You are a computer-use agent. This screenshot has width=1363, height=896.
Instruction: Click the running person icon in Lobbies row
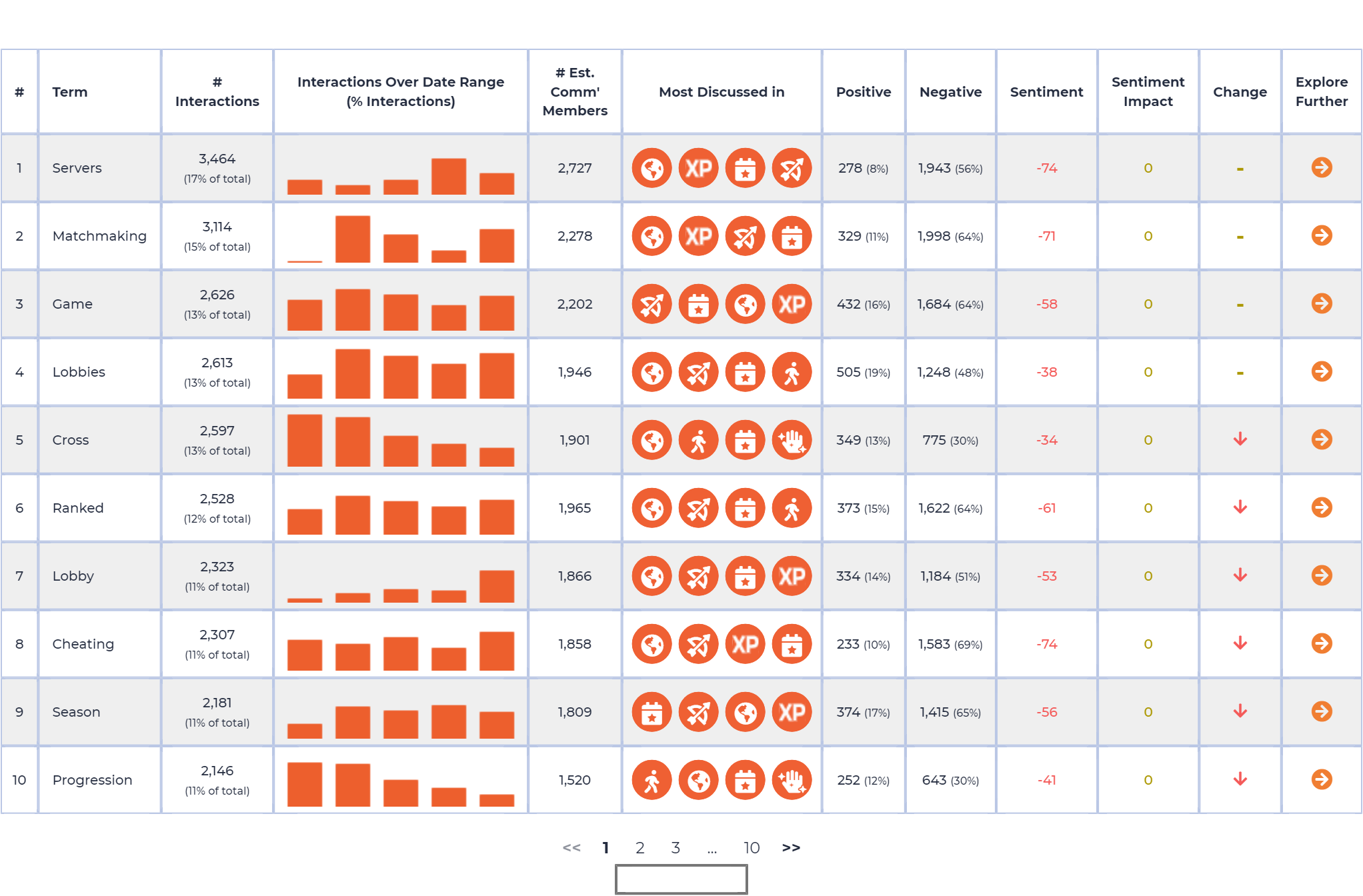(792, 372)
